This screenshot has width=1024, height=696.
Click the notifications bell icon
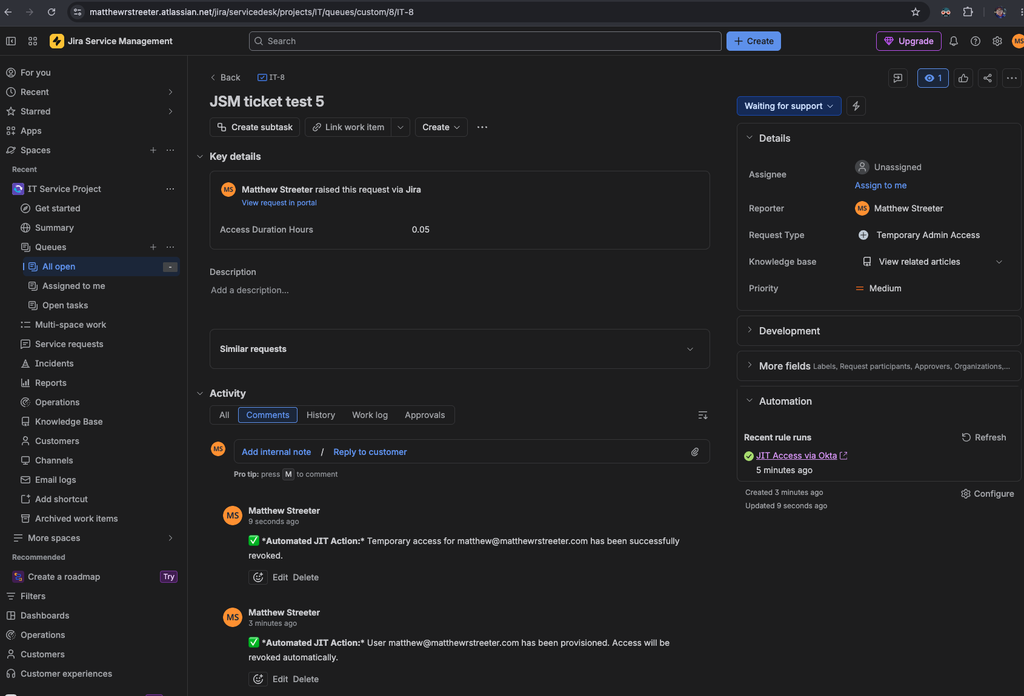coord(953,41)
